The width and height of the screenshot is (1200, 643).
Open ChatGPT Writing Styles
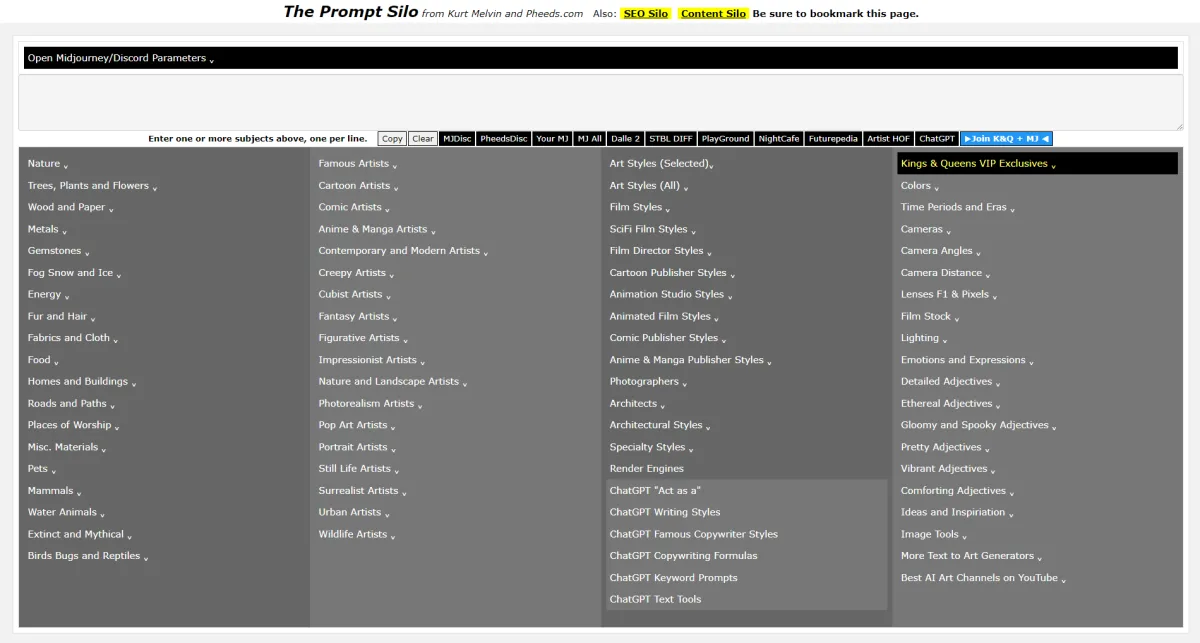[665, 513]
